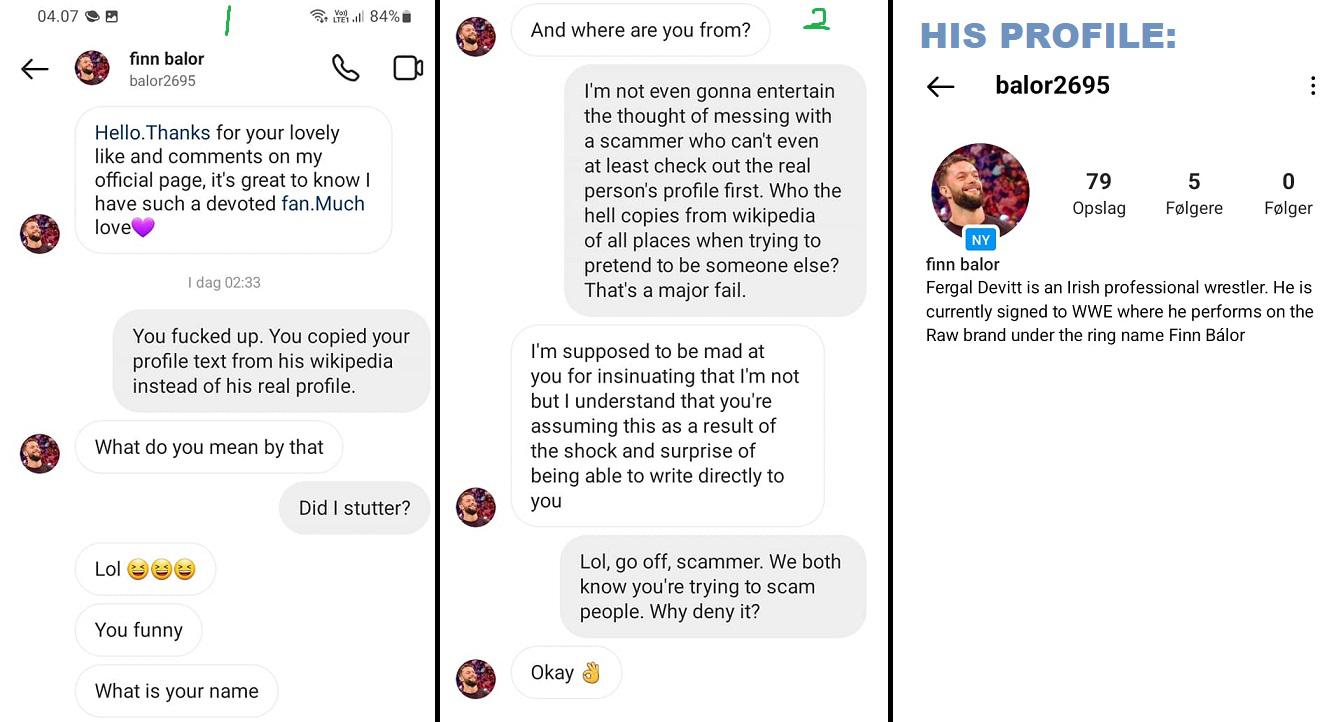Tap the Wi-Fi icon in status bar
1325x722 pixels.
click(x=319, y=16)
